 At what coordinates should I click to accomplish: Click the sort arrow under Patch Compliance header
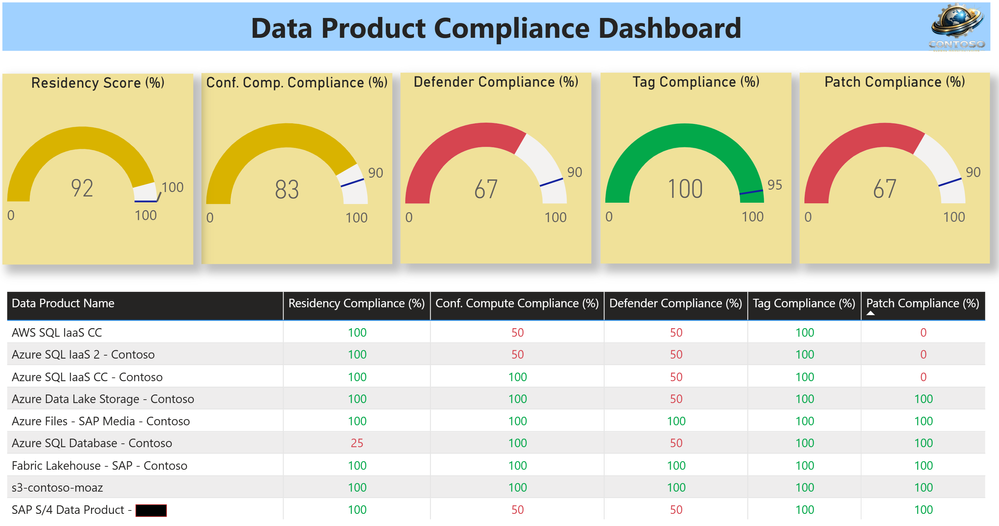pos(871,313)
